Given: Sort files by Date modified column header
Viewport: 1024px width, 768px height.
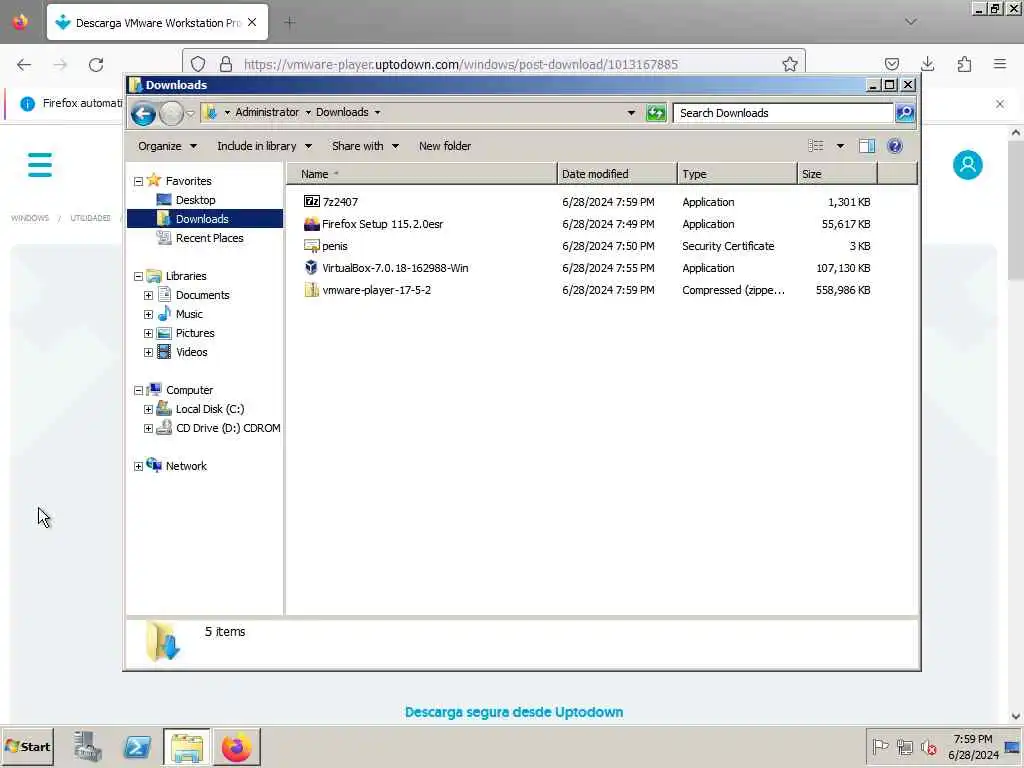Looking at the screenshot, I should 617,174.
